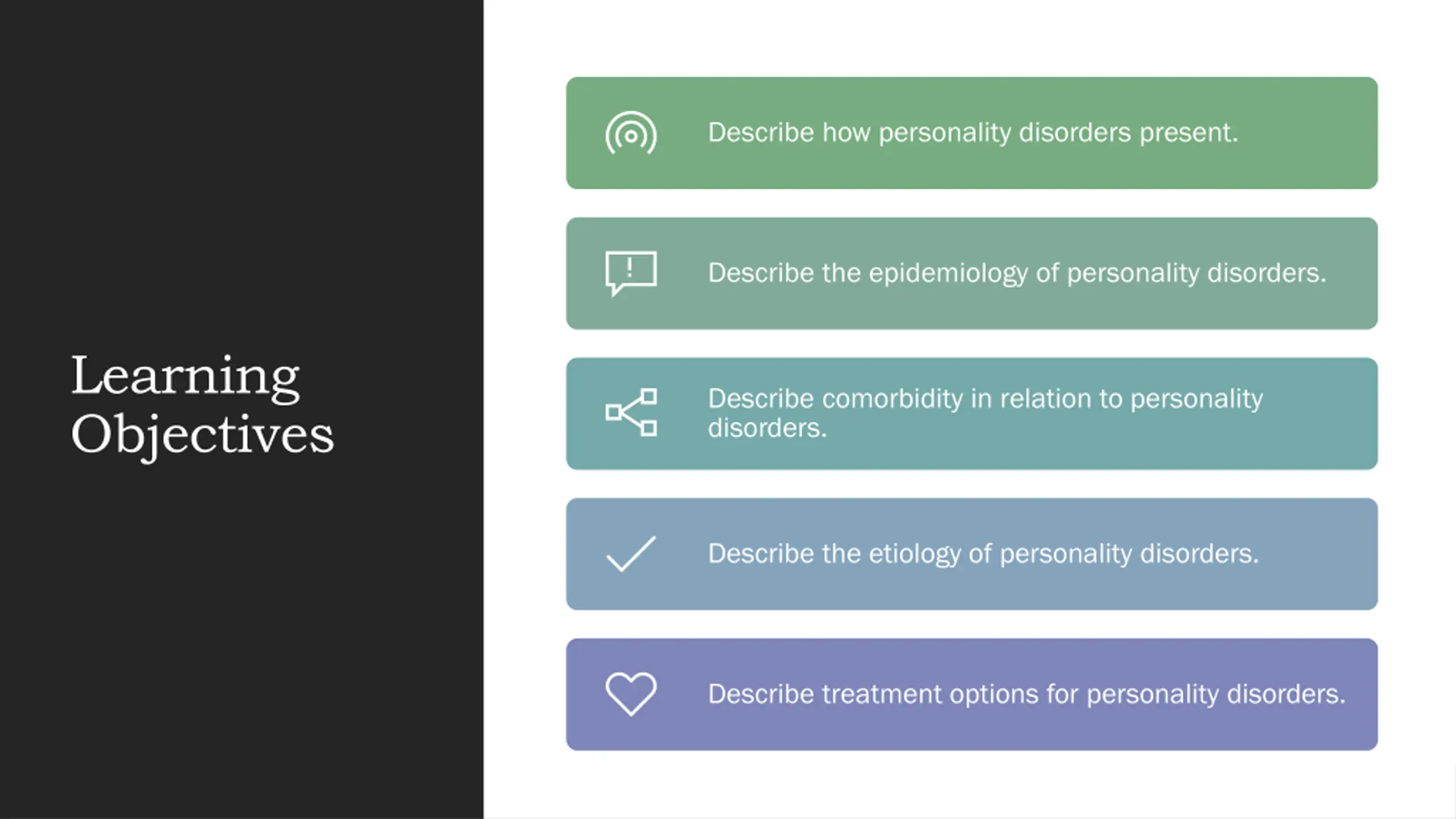Select the treatment options objective text
Image resolution: width=1456 pixels, height=819 pixels.
click(x=1027, y=694)
